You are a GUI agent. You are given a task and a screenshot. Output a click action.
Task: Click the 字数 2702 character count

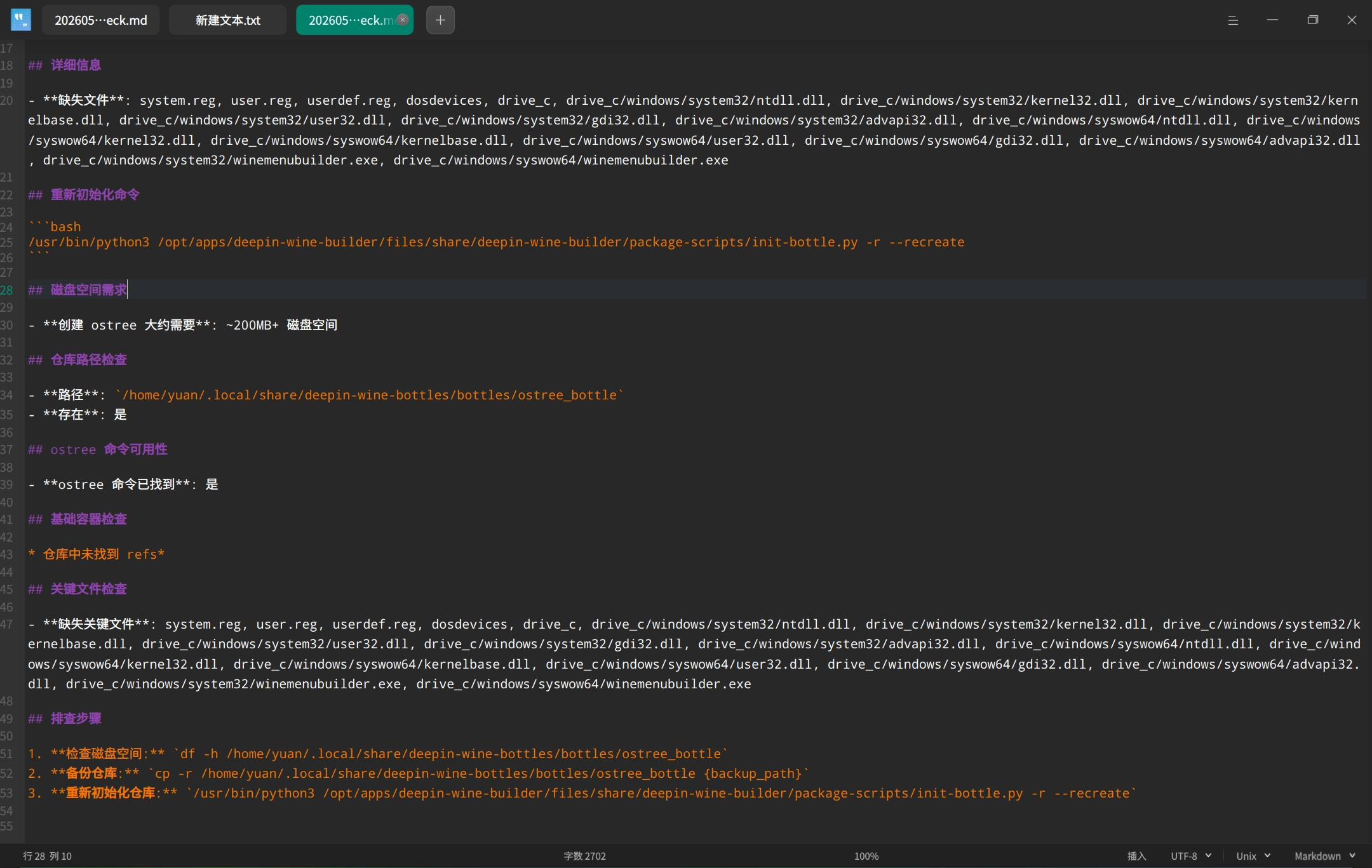point(584,856)
